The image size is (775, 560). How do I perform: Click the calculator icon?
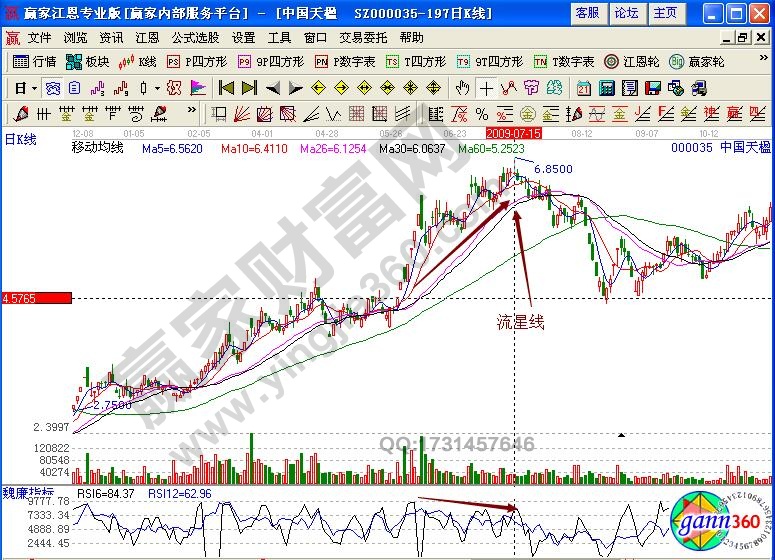point(608,87)
